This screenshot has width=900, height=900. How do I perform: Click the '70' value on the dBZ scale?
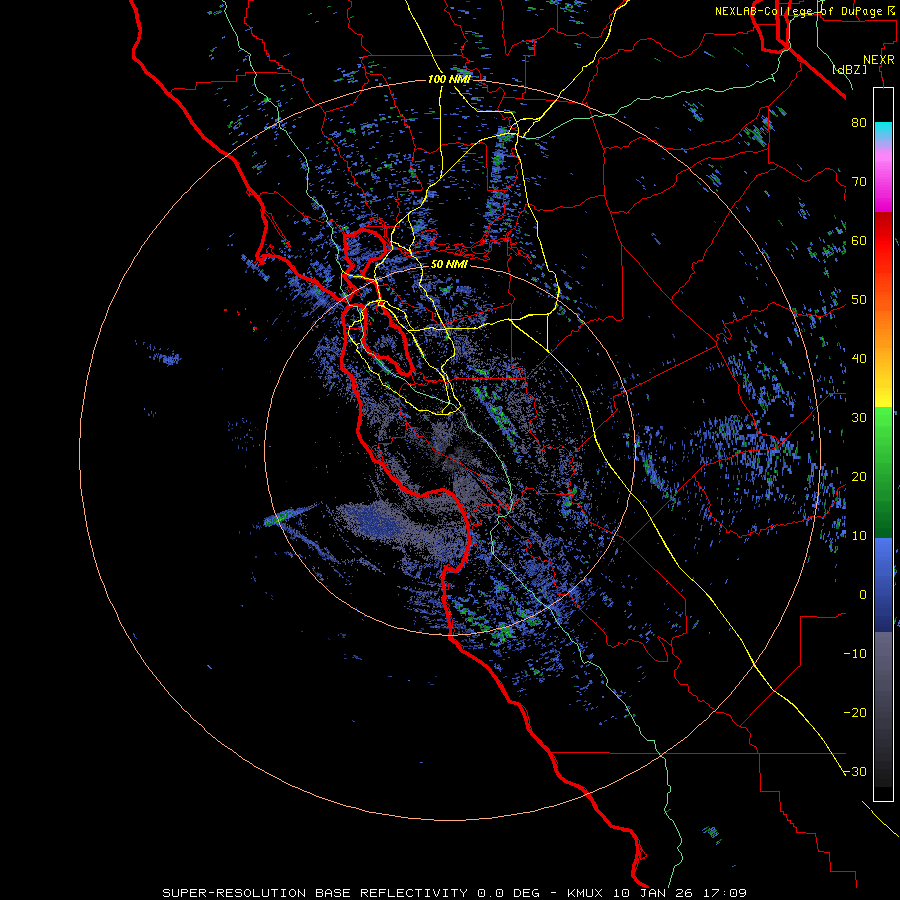tap(859, 181)
